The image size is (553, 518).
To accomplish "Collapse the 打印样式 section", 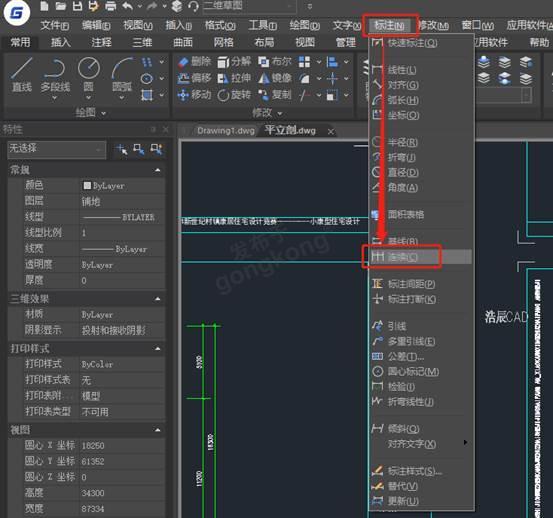I will click(158, 349).
